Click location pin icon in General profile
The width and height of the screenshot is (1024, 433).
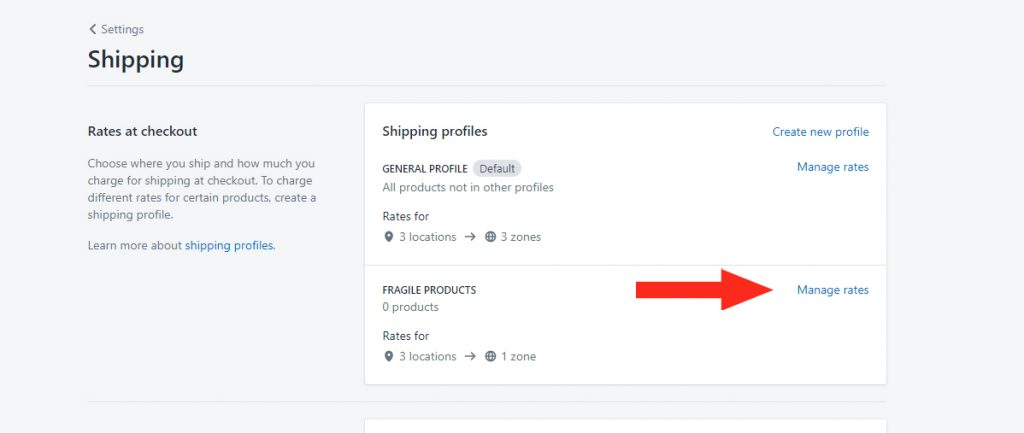[x=389, y=237]
